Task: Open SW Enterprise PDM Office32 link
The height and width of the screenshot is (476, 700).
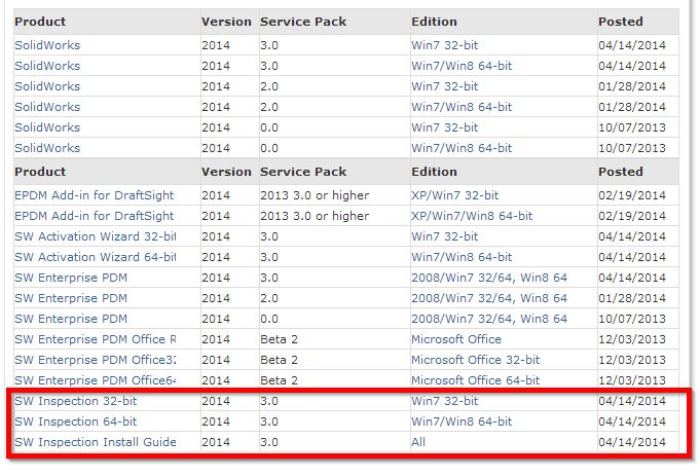Action: pyautogui.click(x=95, y=359)
